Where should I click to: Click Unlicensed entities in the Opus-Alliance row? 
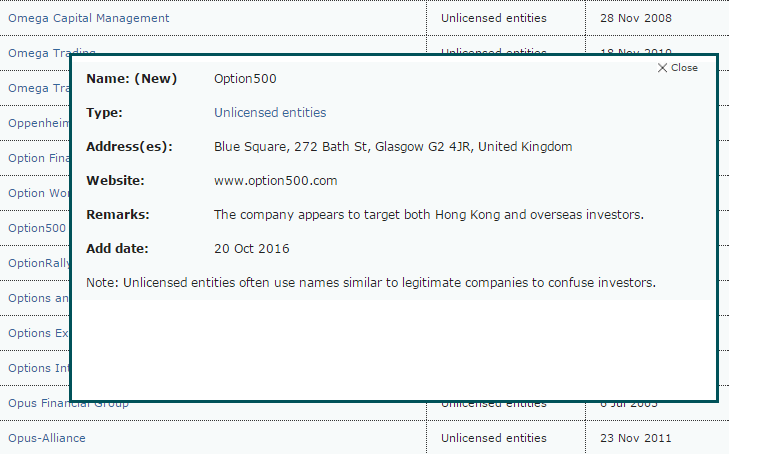[x=494, y=438]
